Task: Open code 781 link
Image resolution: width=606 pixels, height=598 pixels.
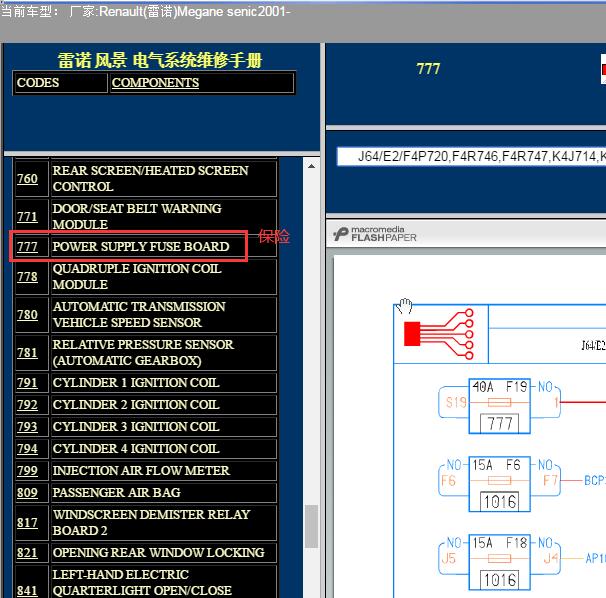Action: [x=27, y=353]
